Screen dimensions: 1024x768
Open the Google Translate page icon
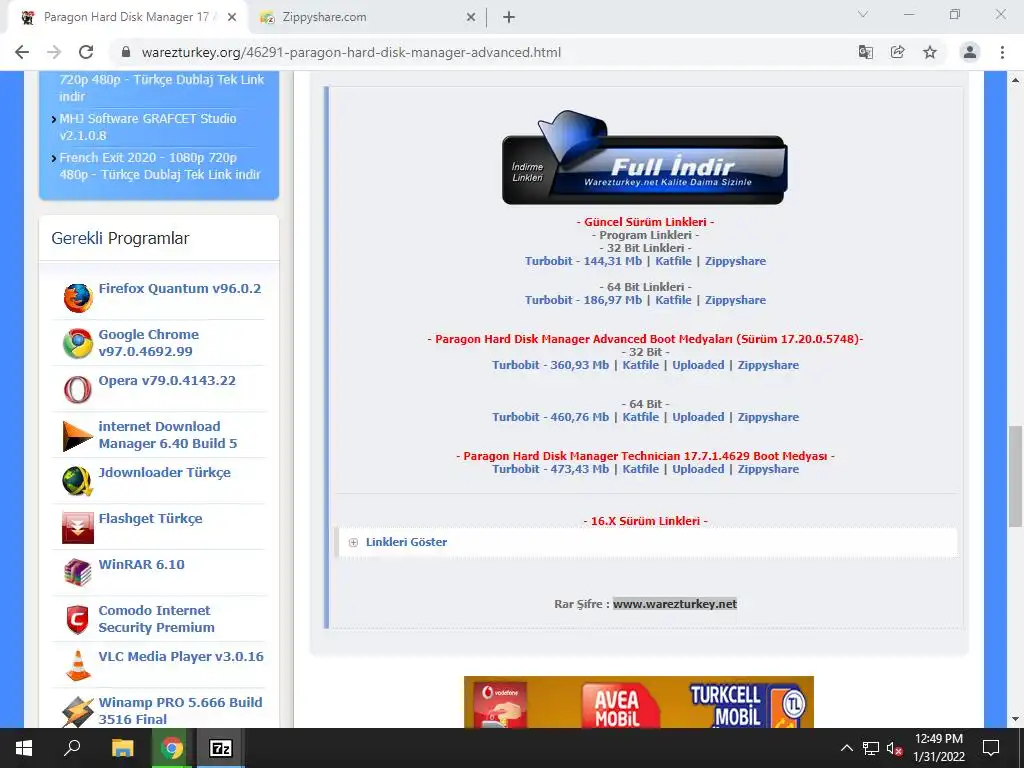tap(866, 52)
